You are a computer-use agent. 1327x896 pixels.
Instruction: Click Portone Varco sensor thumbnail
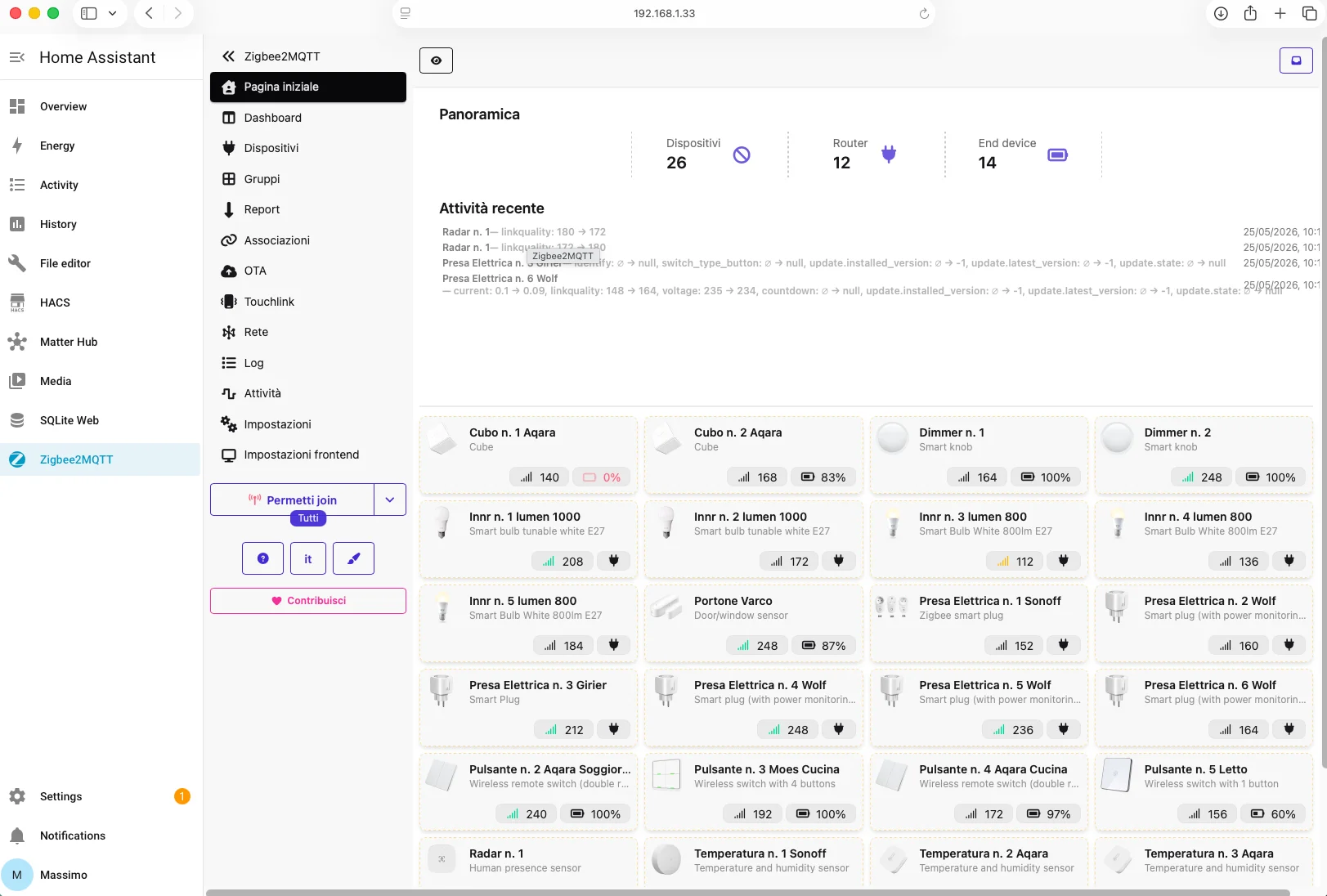[x=667, y=607]
